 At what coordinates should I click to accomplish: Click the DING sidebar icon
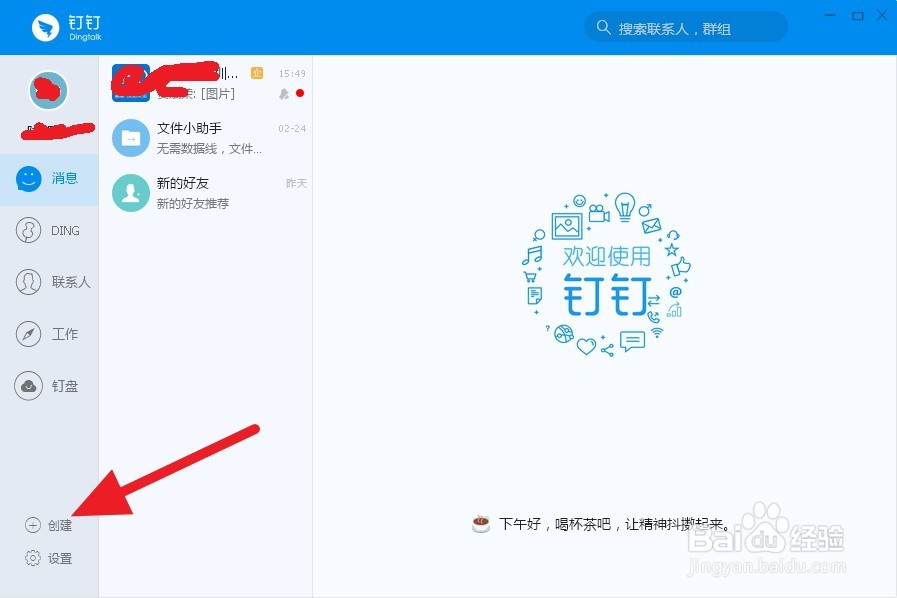29,231
